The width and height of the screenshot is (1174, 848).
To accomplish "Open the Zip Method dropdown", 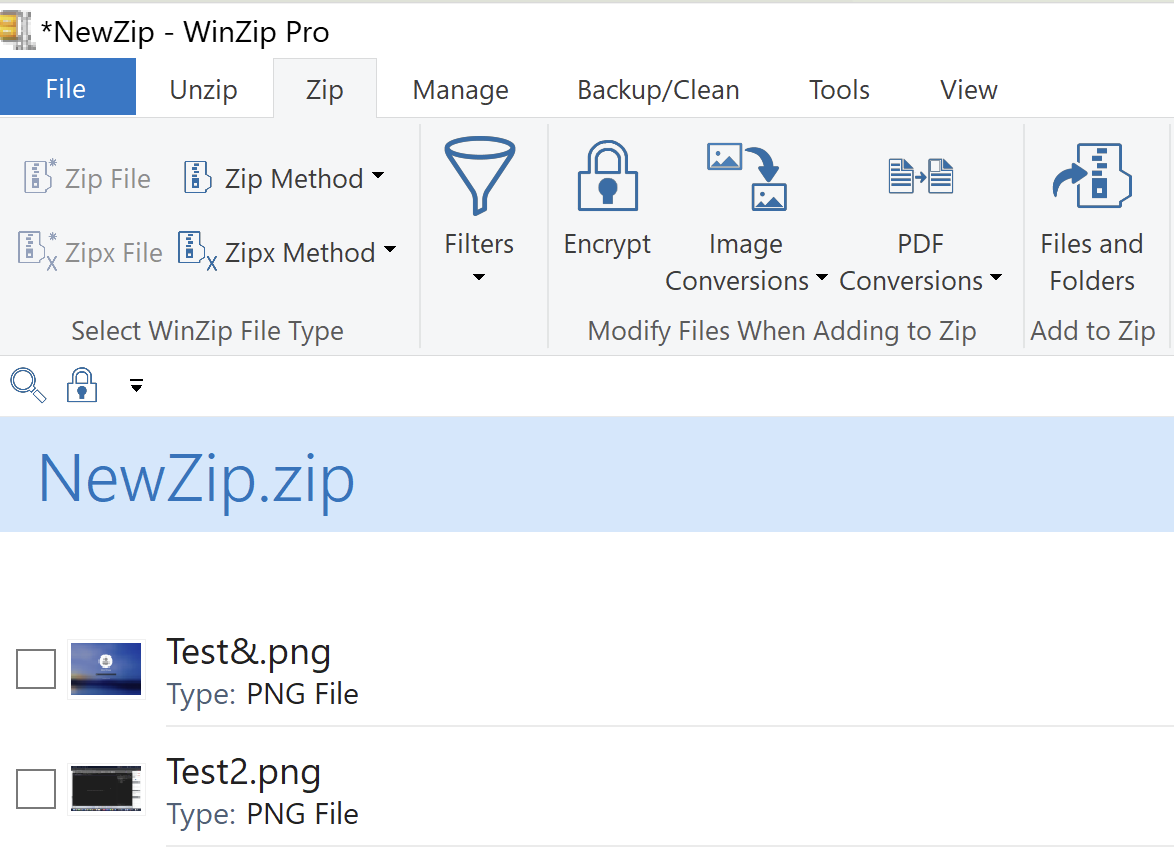I will pos(285,178).
